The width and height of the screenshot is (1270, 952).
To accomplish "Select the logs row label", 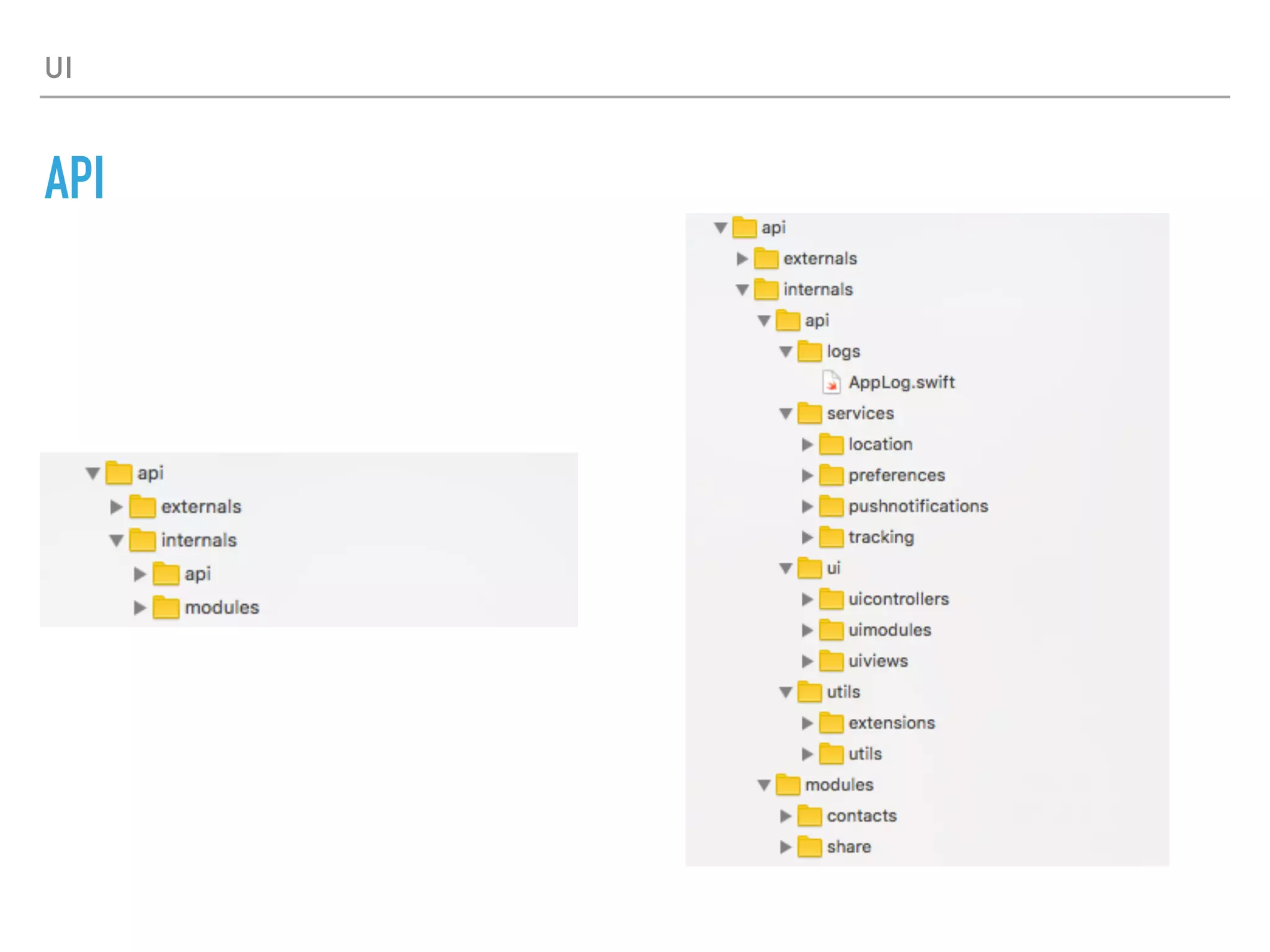I will click(x=843, y=351).
